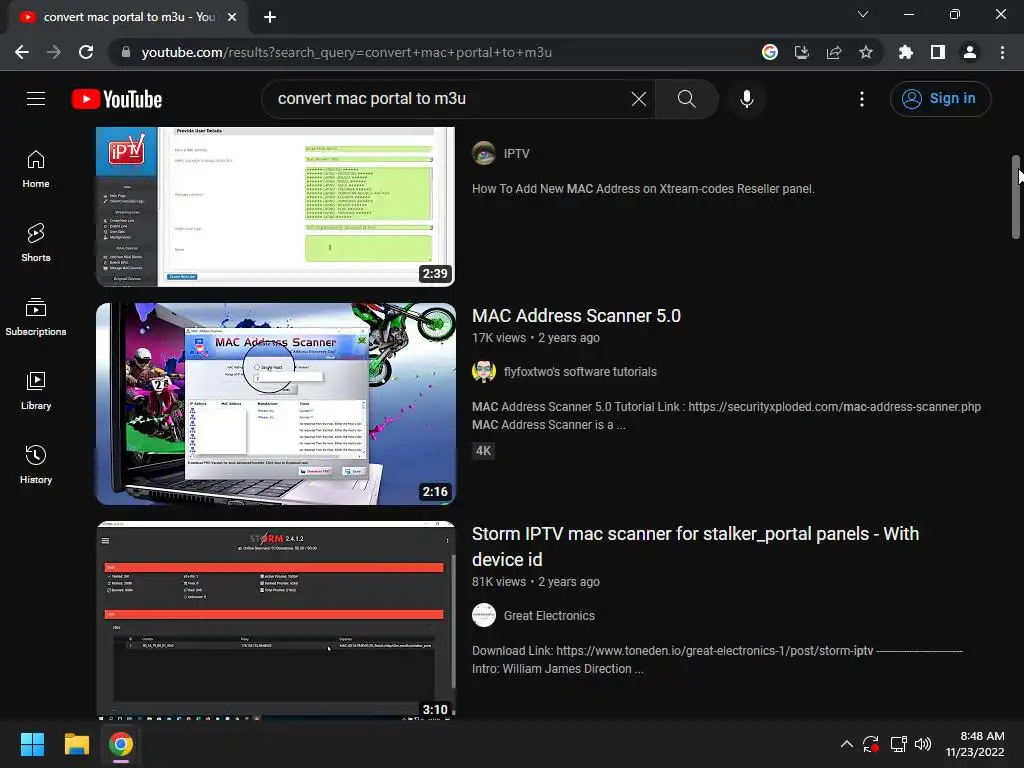Open Storm IPTV mac scanner thumbnail
The image size is (1024, 768).
276,620
